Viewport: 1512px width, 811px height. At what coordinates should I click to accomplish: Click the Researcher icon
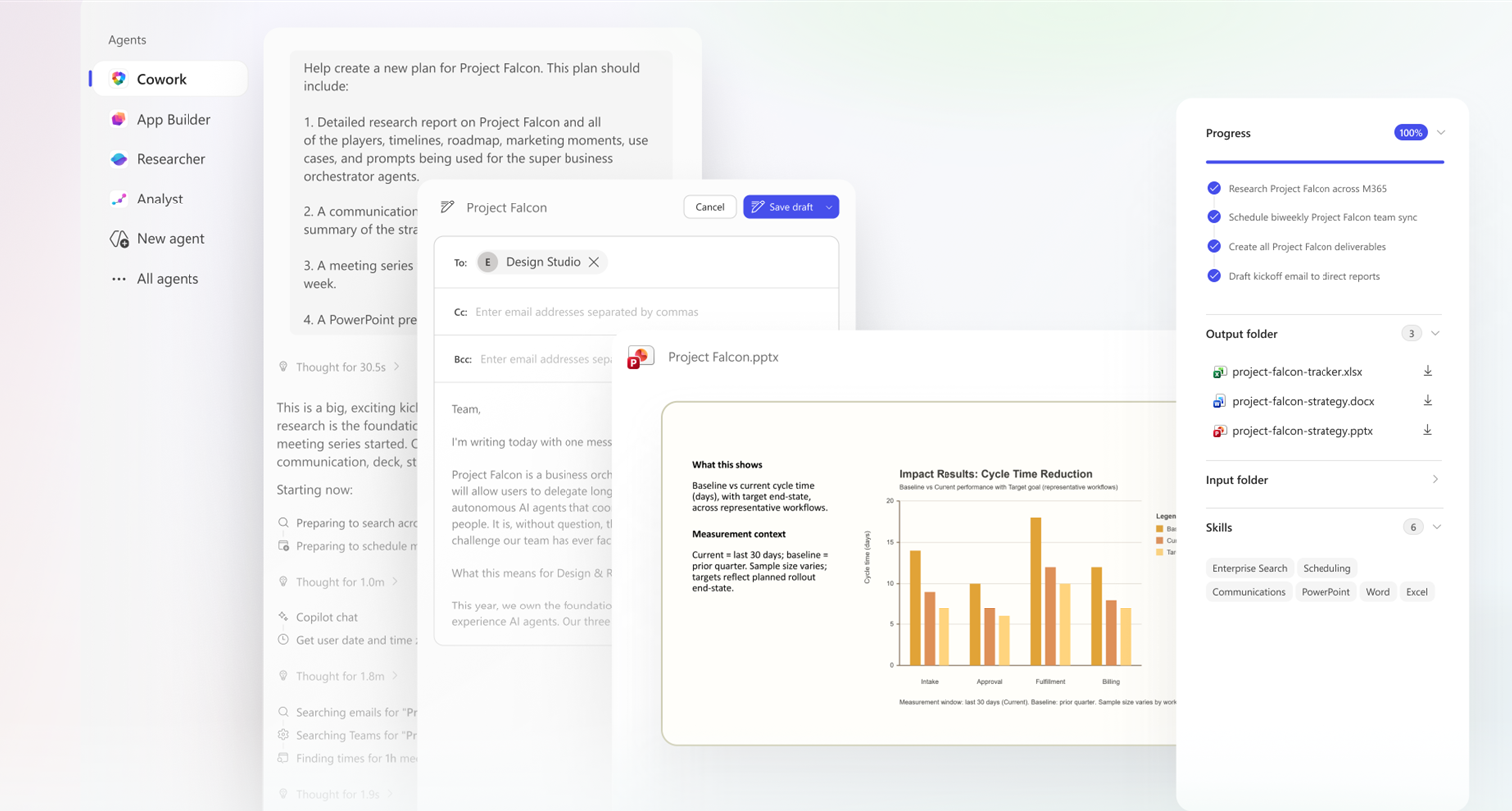click(x=119, y=159)
